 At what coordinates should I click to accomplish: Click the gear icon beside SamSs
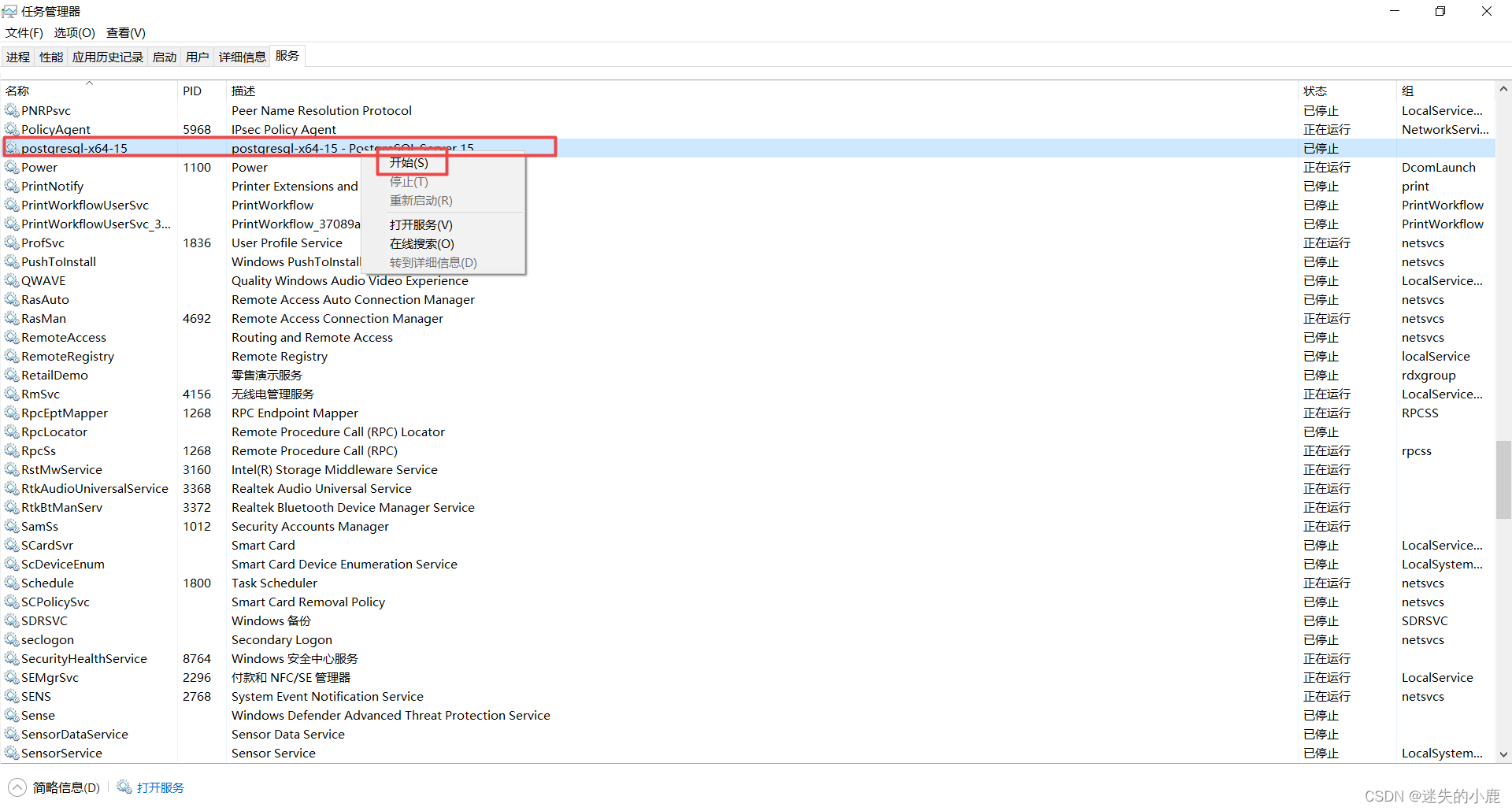(x=12, y=526)
